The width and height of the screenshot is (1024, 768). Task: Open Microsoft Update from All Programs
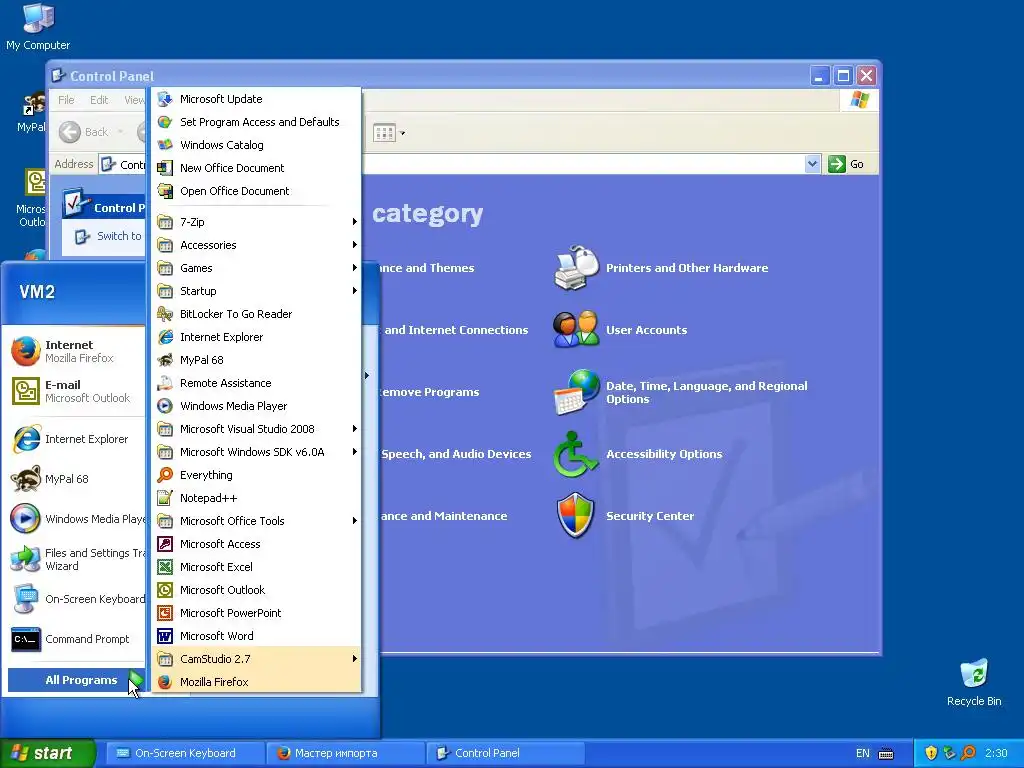257,99
